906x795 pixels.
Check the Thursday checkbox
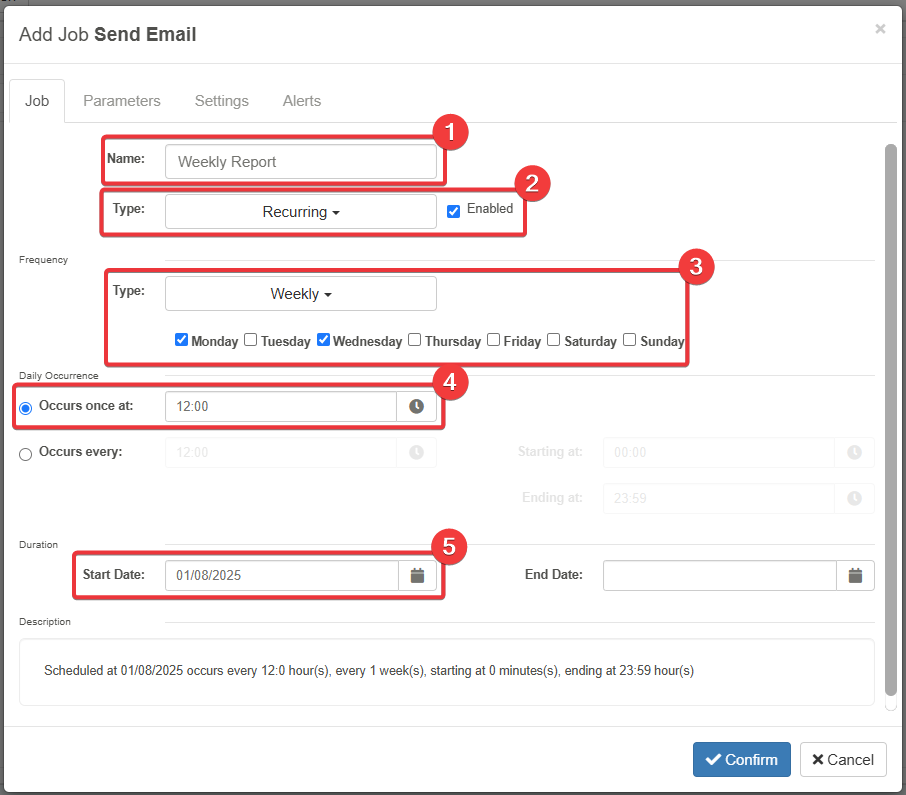pyautogui.click(x=414, y=340)
